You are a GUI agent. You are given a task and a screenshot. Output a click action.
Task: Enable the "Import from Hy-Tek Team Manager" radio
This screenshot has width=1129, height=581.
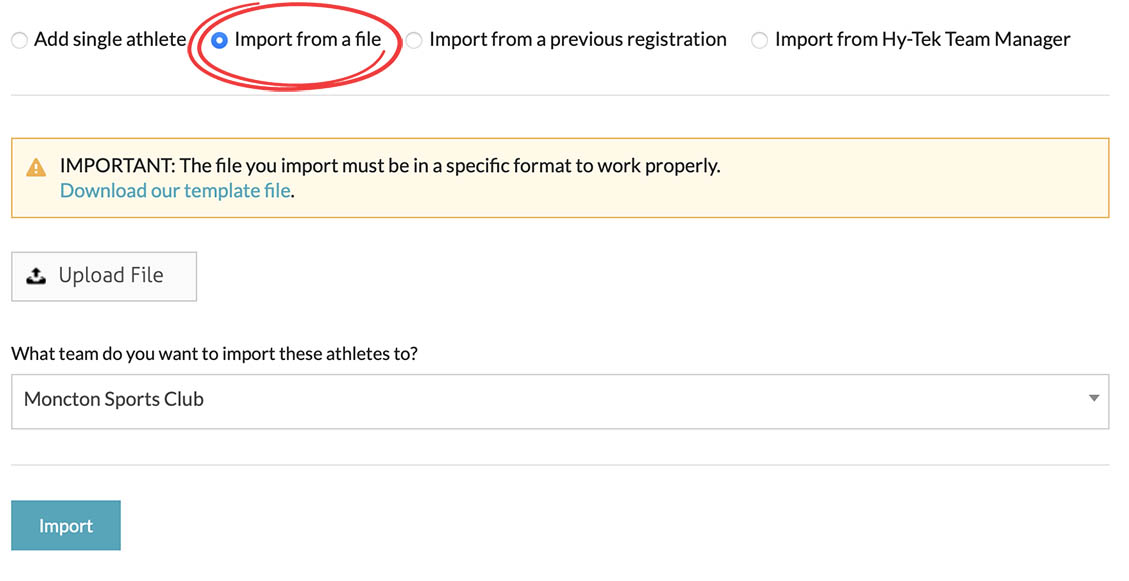(760, 41)
